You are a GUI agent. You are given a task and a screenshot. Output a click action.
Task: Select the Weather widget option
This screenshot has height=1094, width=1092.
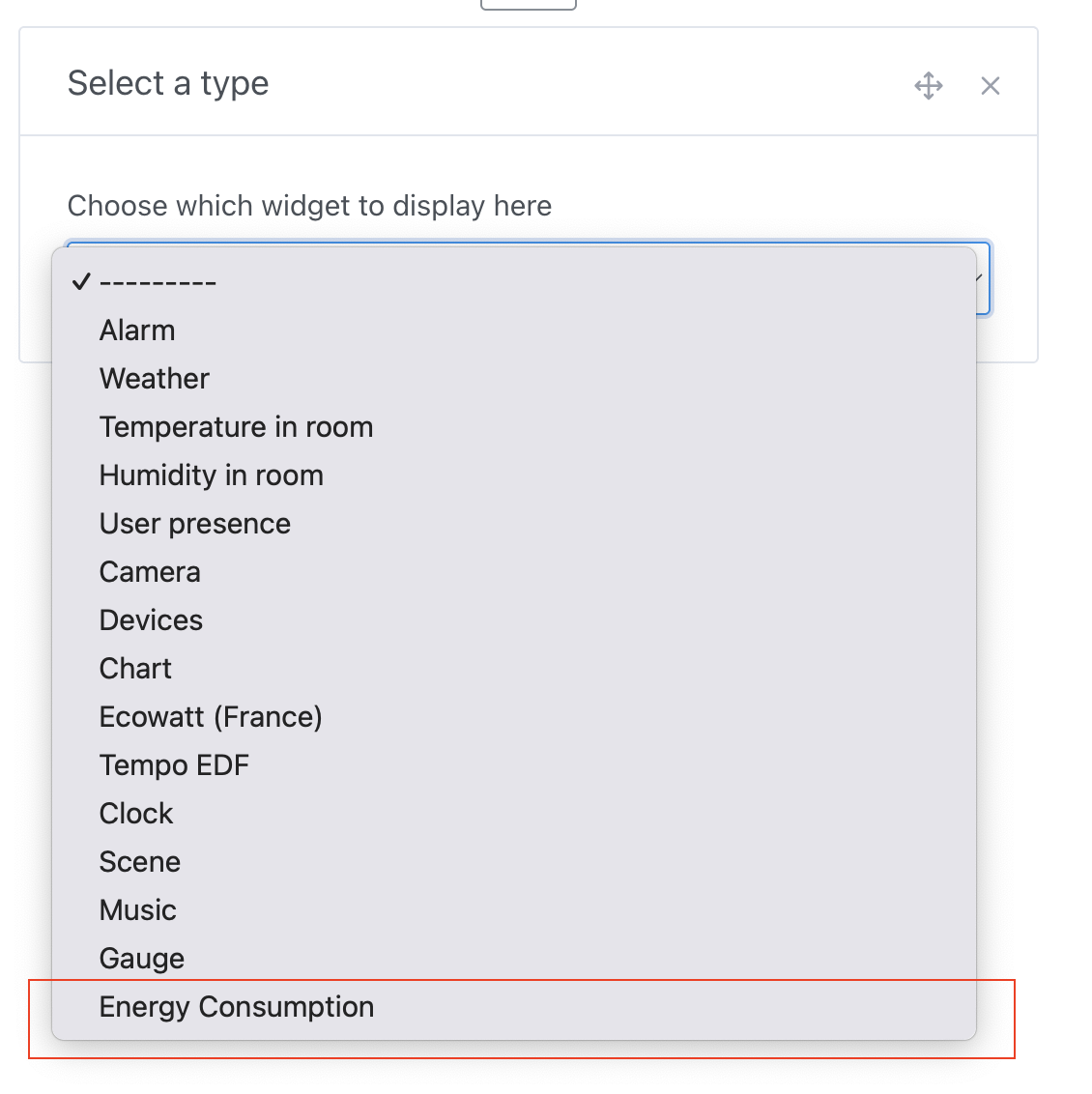click(154, 378)
